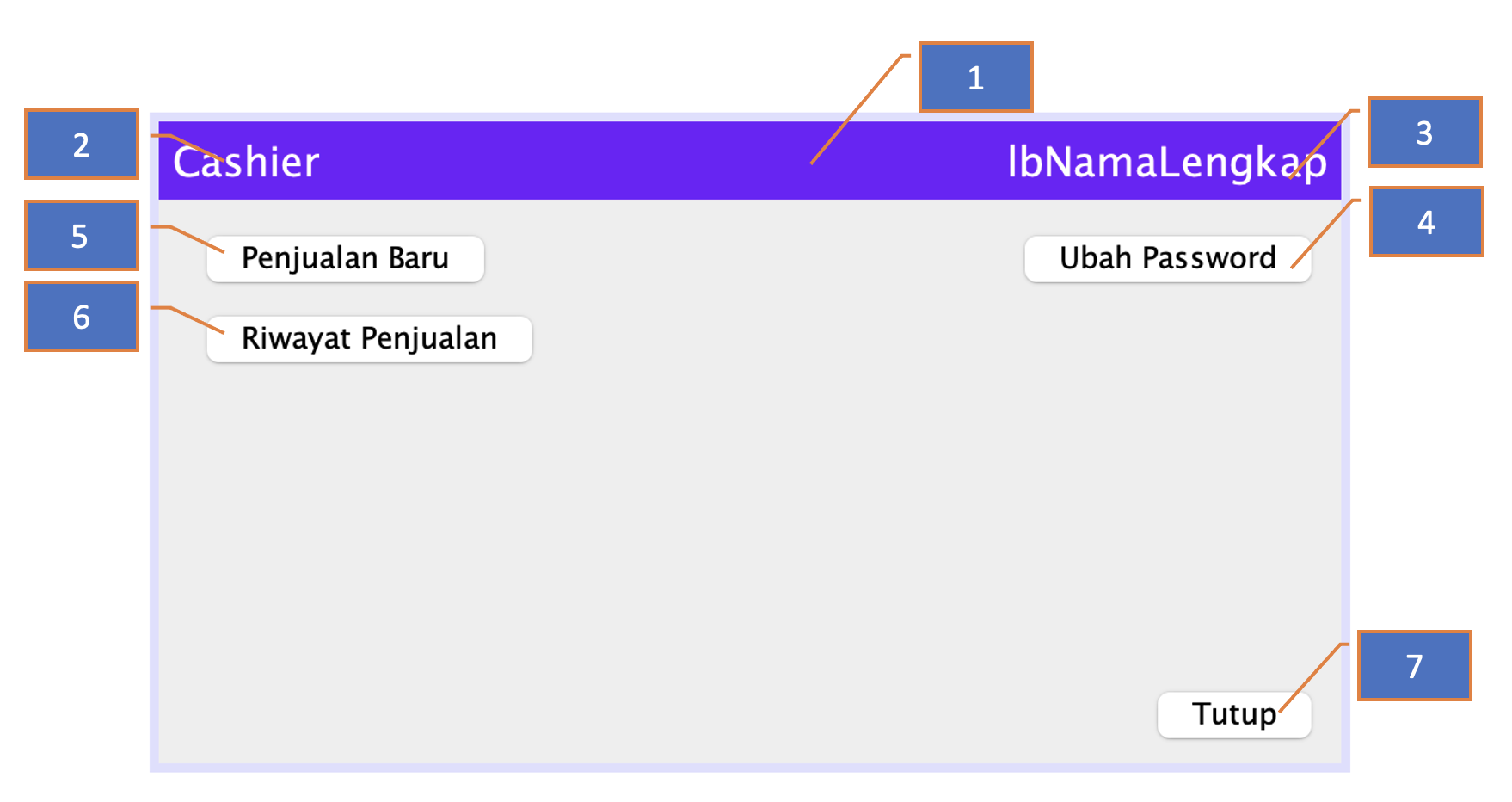Select the Ubah Password button
The height and width of the screenshot is (802, 1512).
1167,259
